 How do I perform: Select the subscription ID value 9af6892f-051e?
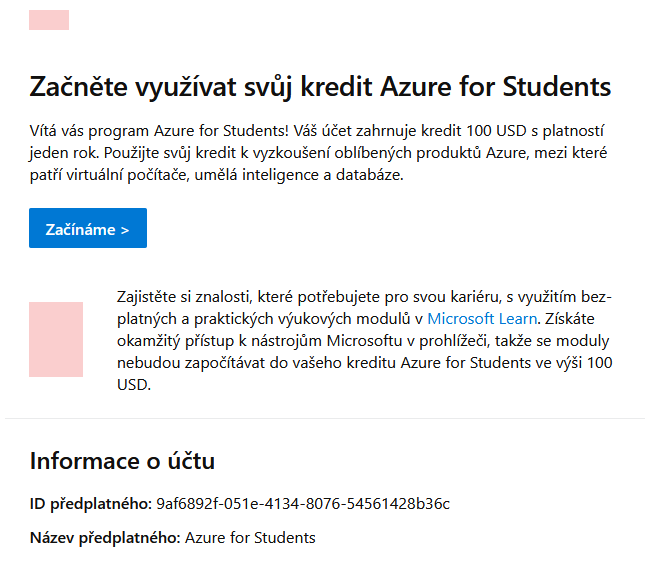[x=303, y=504]
